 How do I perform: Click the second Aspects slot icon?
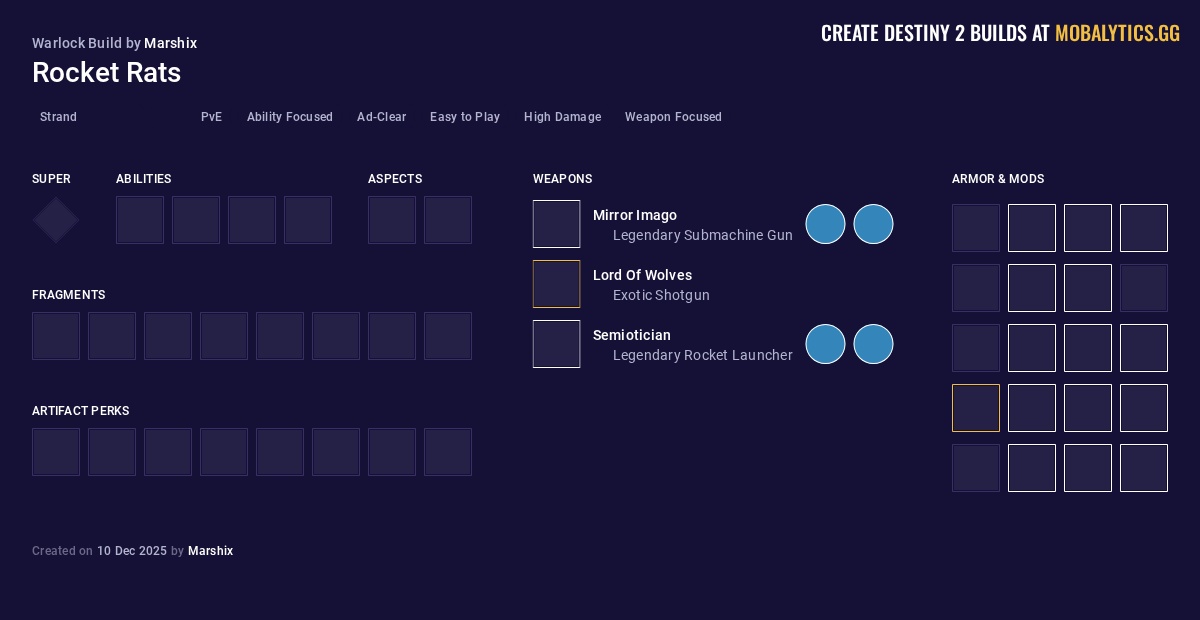[x=448, y=220]
